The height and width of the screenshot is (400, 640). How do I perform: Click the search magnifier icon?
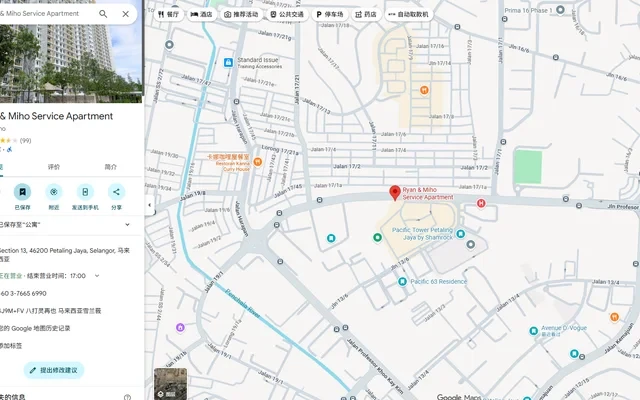[103, 14]
